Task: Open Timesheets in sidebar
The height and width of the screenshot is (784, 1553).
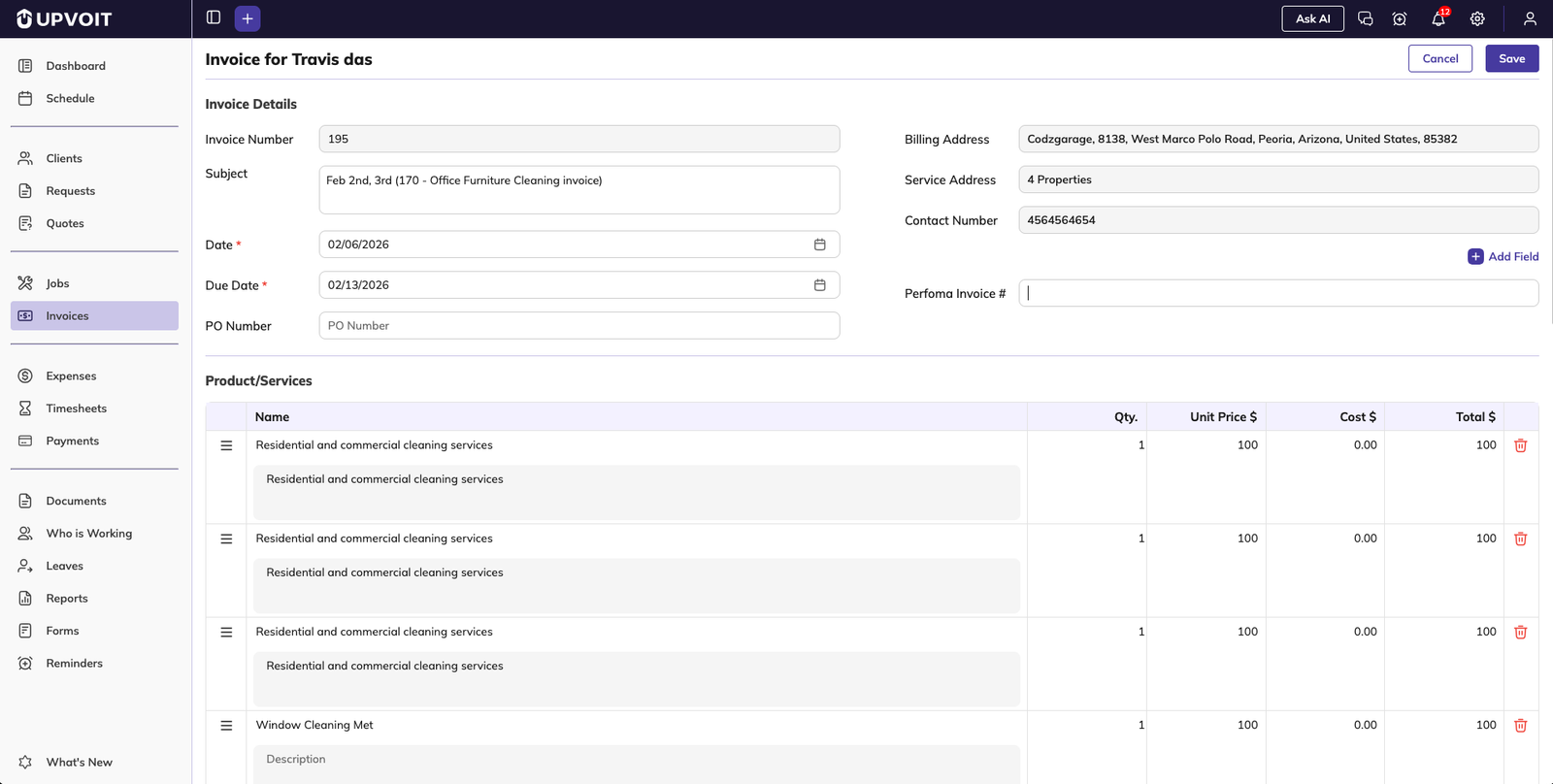Action: point(94,408)
